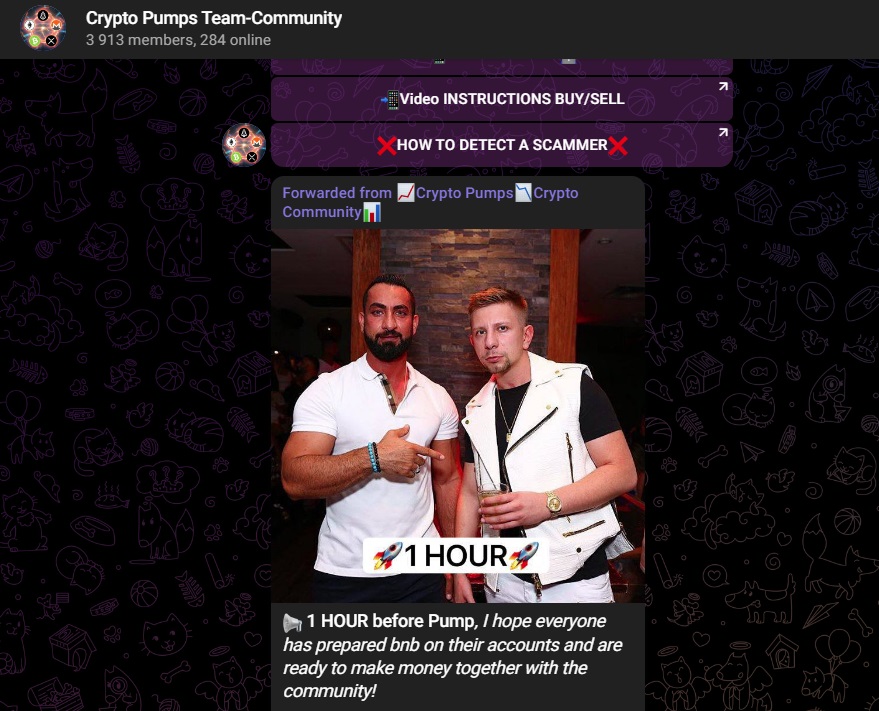This screenshot has height=711, width=879.
Task: Click the megaphone emoji in the caption
Action: pos(292,622)
